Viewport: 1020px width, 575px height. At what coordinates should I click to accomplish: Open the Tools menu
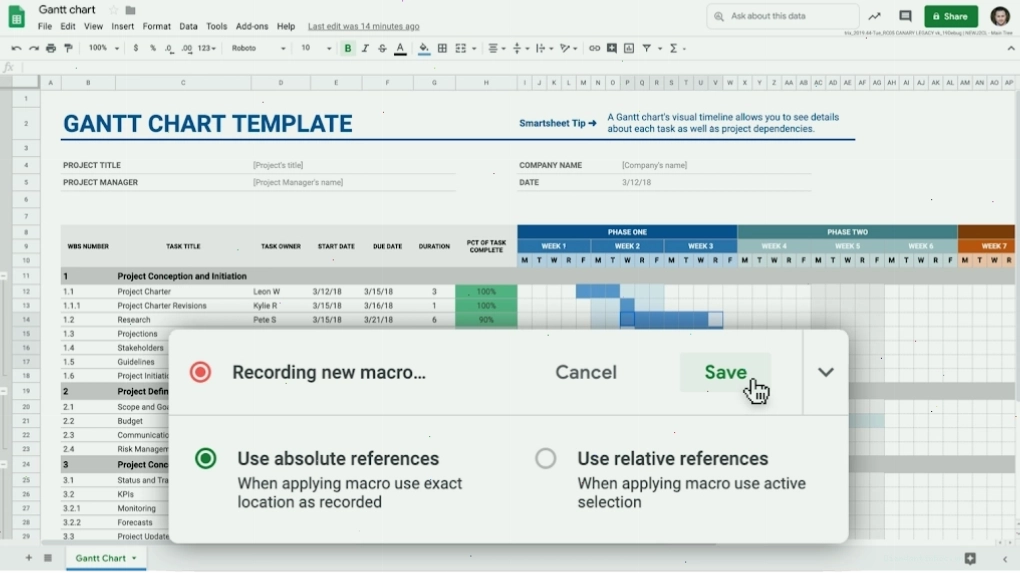click(x=217, y=27)
